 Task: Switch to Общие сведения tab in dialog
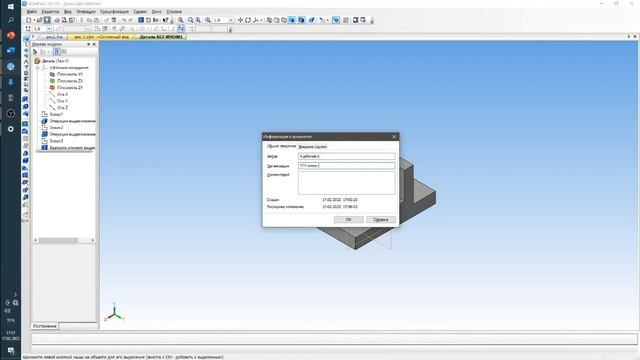pyautogui.click(x=281, y=146)
